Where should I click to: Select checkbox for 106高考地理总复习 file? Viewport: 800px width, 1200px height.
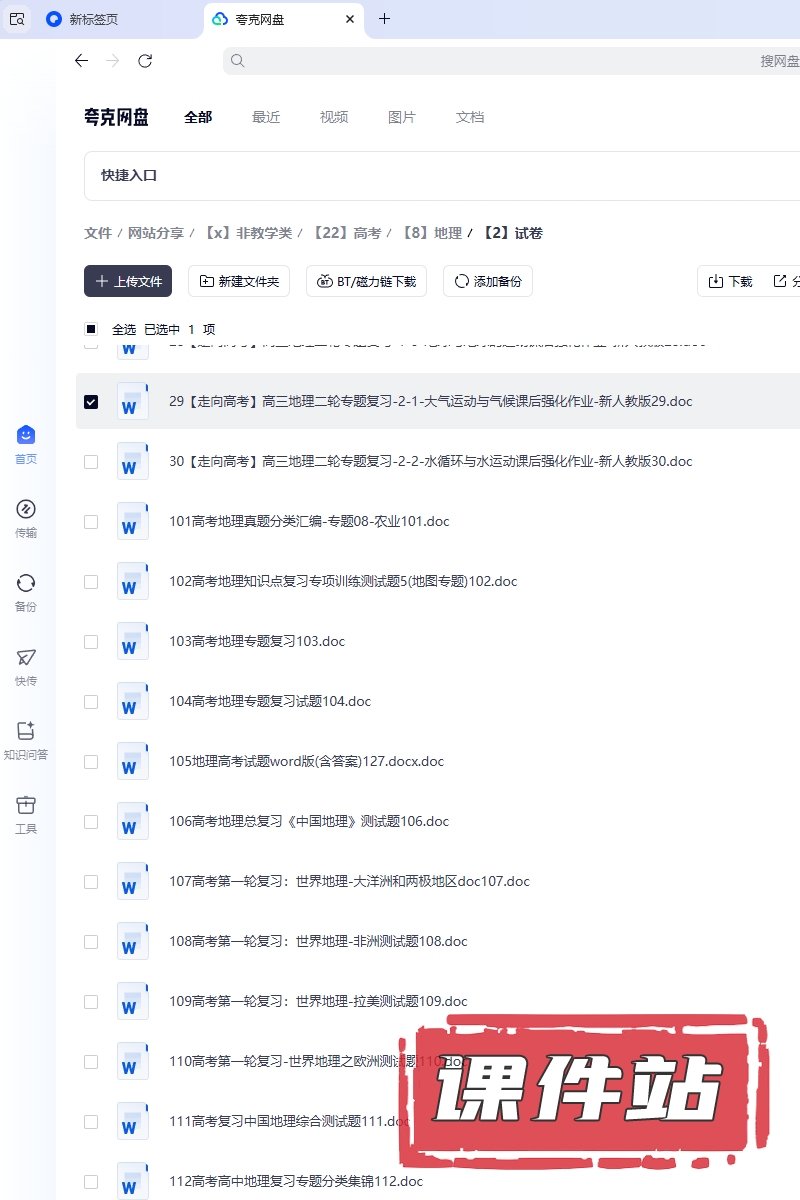pos(91,821)
